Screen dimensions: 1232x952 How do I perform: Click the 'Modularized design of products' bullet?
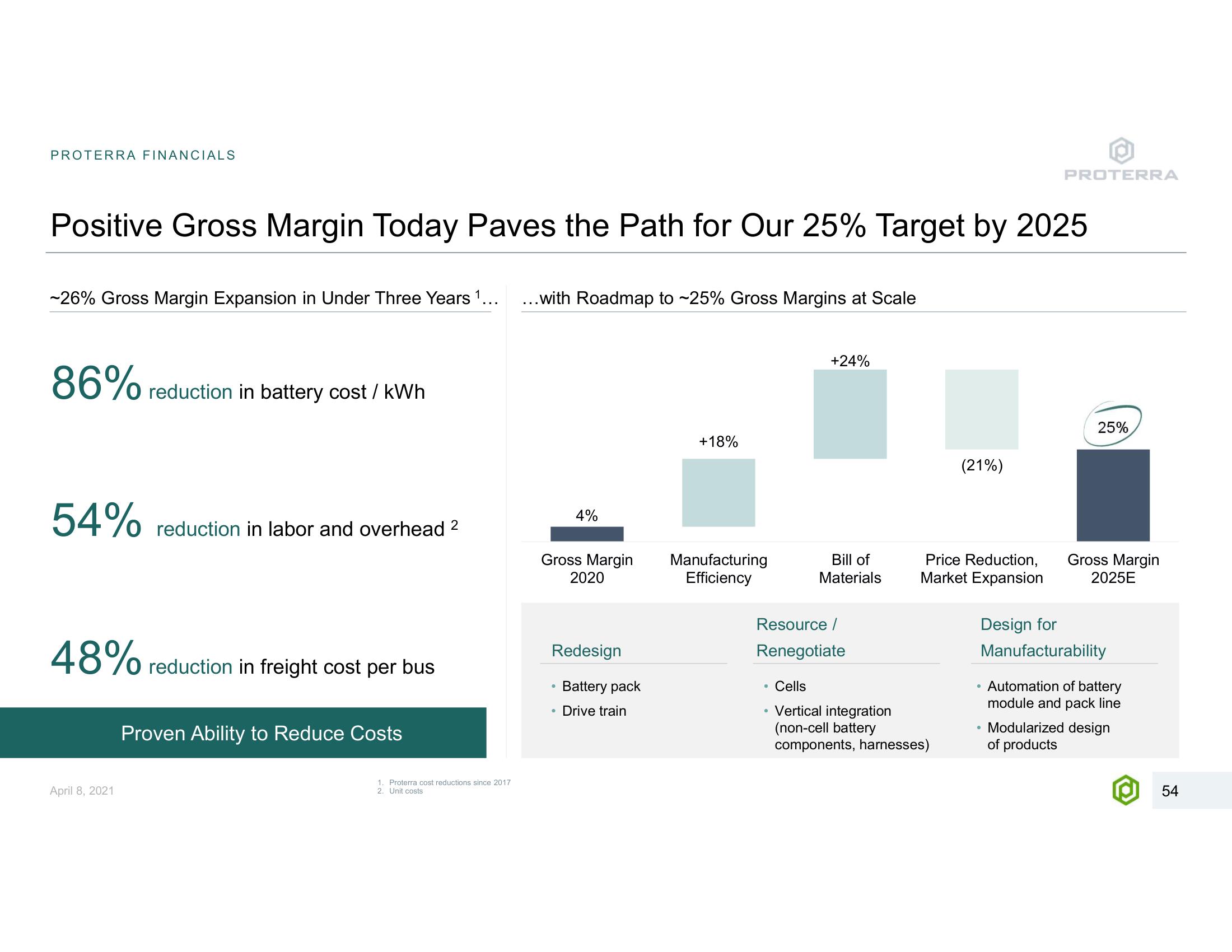pyautogui.click(x=1048, y=736)
